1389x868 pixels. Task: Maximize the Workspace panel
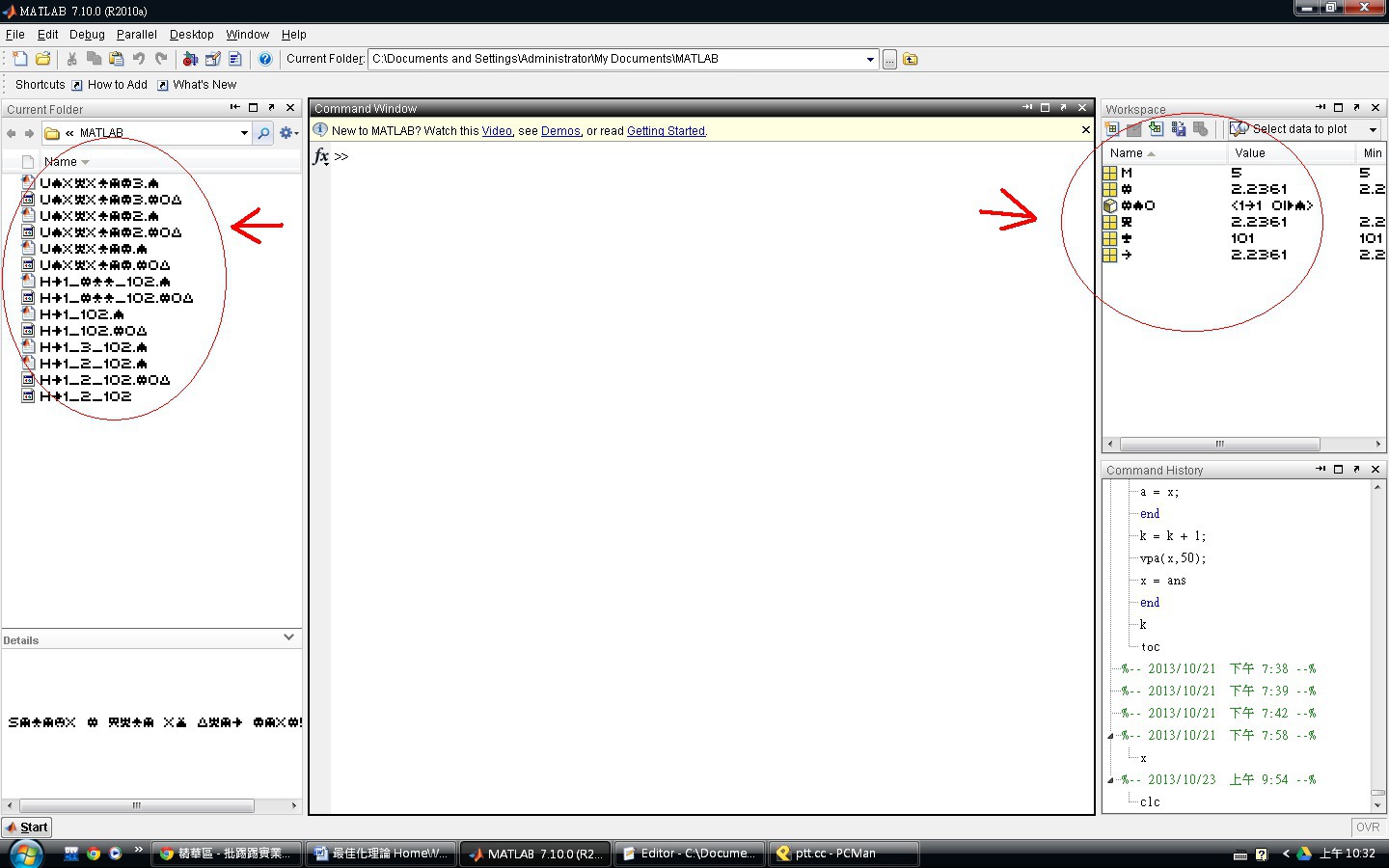tap(1338, 108)
